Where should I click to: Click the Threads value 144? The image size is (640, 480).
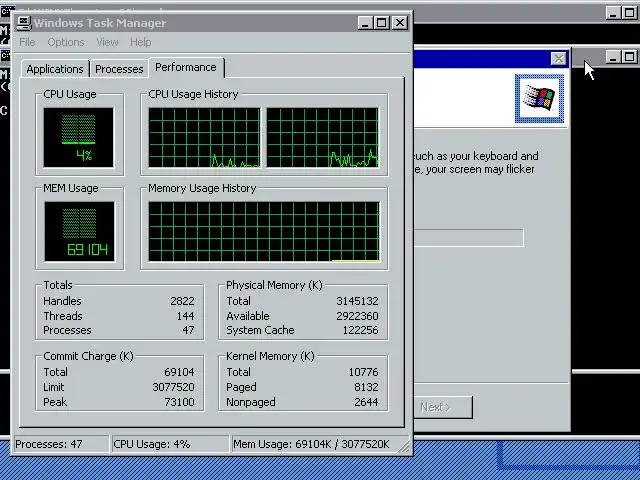pos(185,316)
